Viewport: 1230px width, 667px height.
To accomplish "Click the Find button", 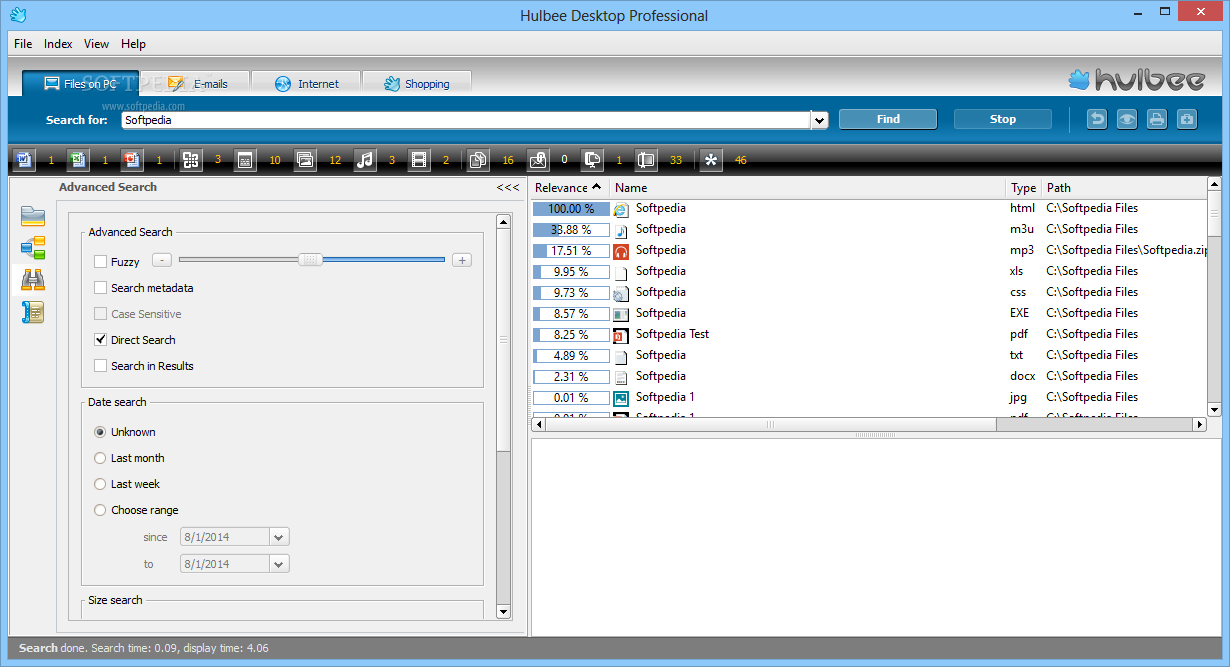I will pos(888,119).
